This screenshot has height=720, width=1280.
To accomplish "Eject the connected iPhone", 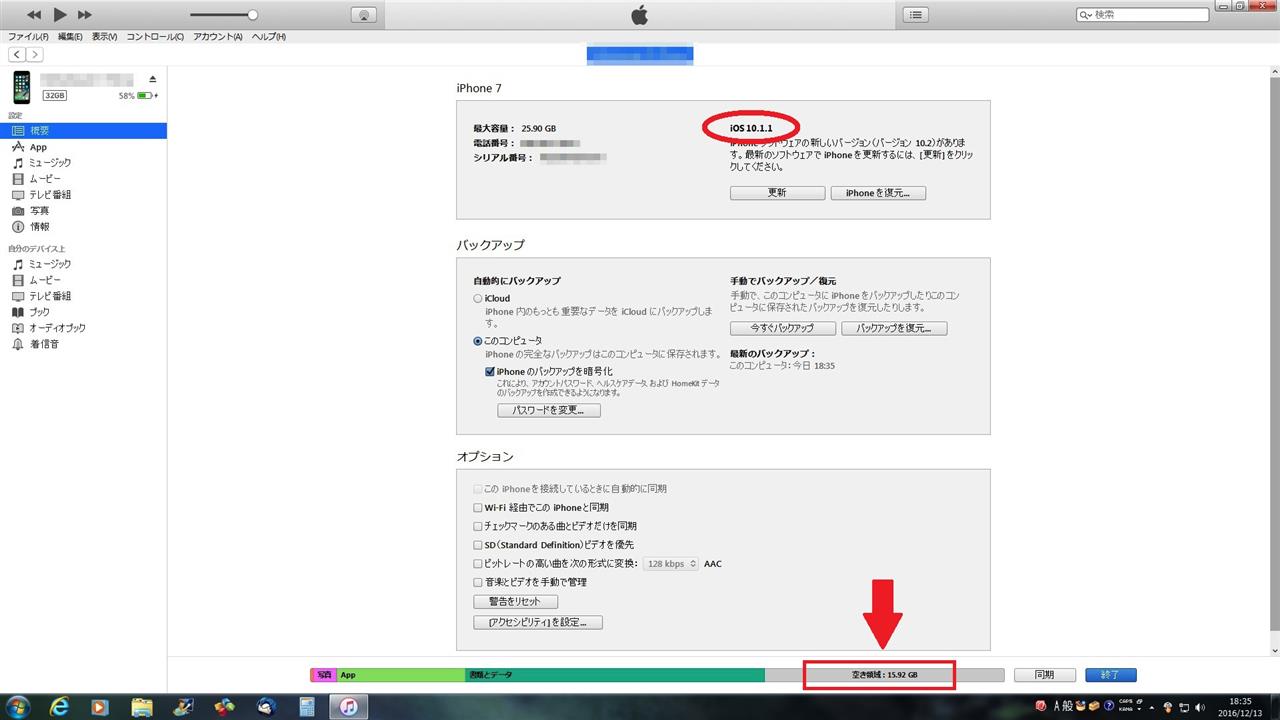I will point(153,79).
